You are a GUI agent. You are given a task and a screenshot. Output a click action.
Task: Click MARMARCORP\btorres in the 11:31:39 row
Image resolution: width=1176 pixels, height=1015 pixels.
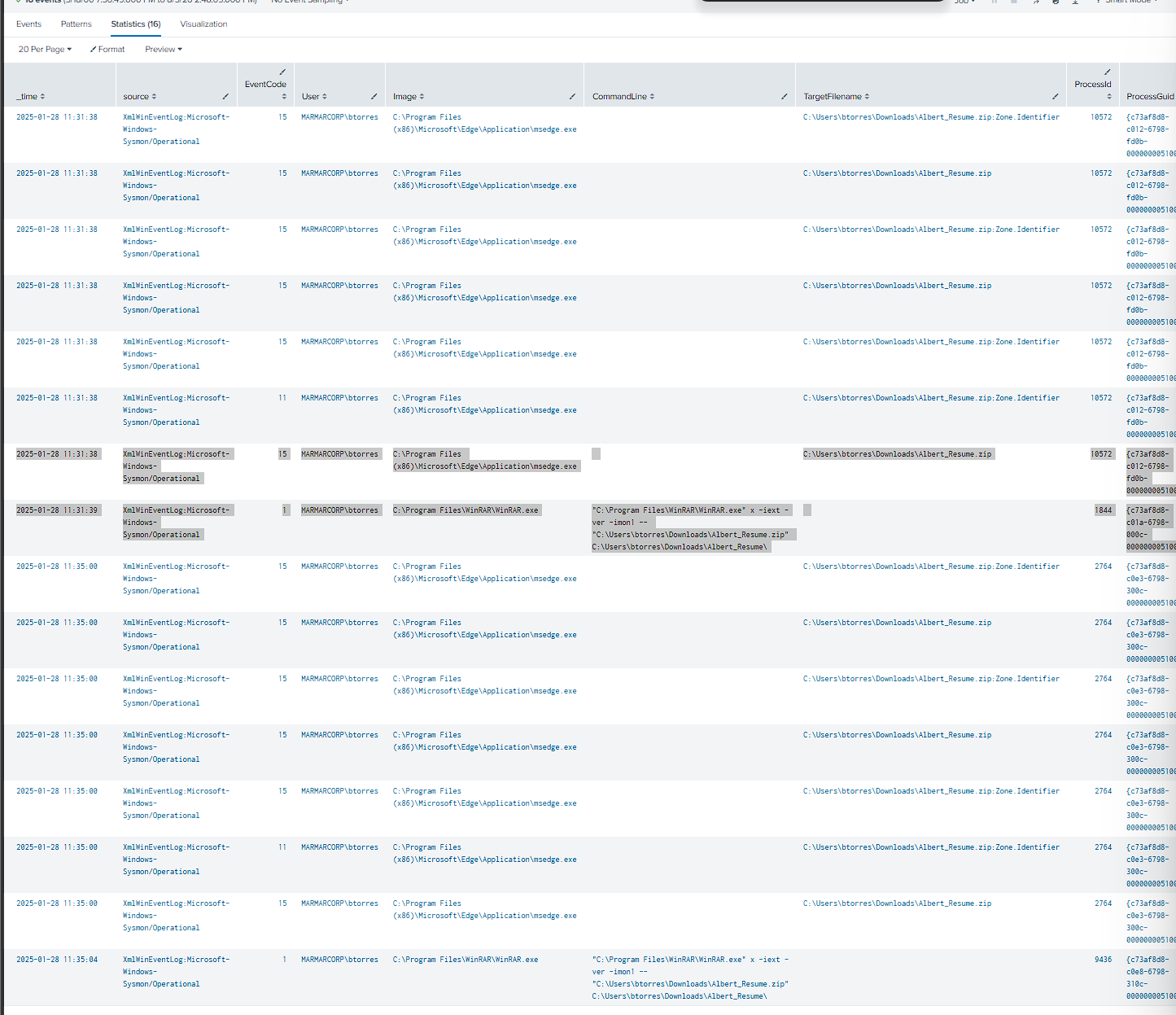[x=340, y=510]
